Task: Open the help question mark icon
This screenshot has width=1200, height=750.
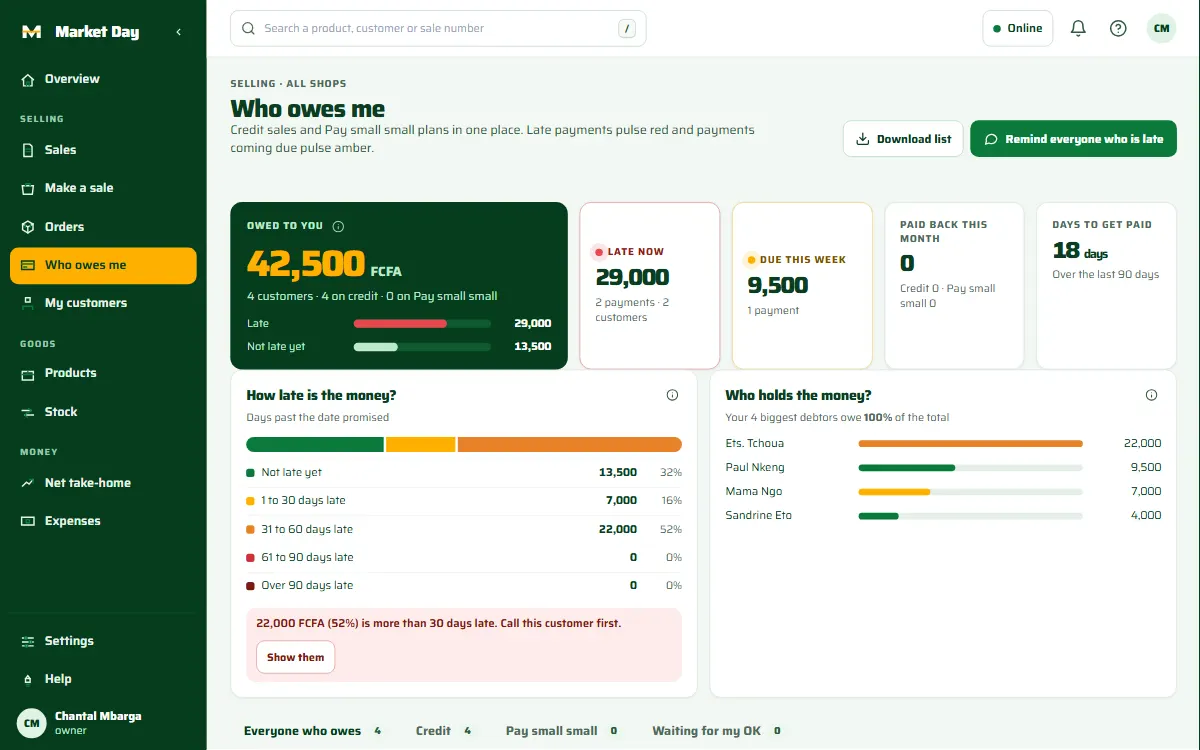Action: tap(1118, 28)
